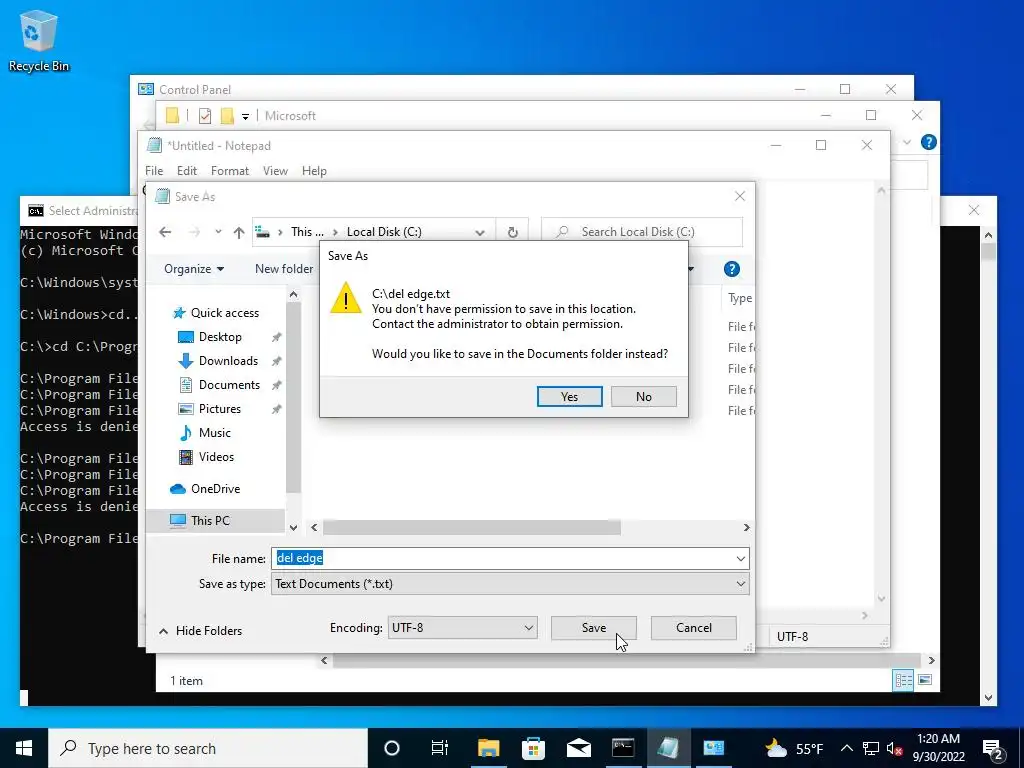Go back with the Save As back arrow
1024x768 pixels.
pos(165,232)
